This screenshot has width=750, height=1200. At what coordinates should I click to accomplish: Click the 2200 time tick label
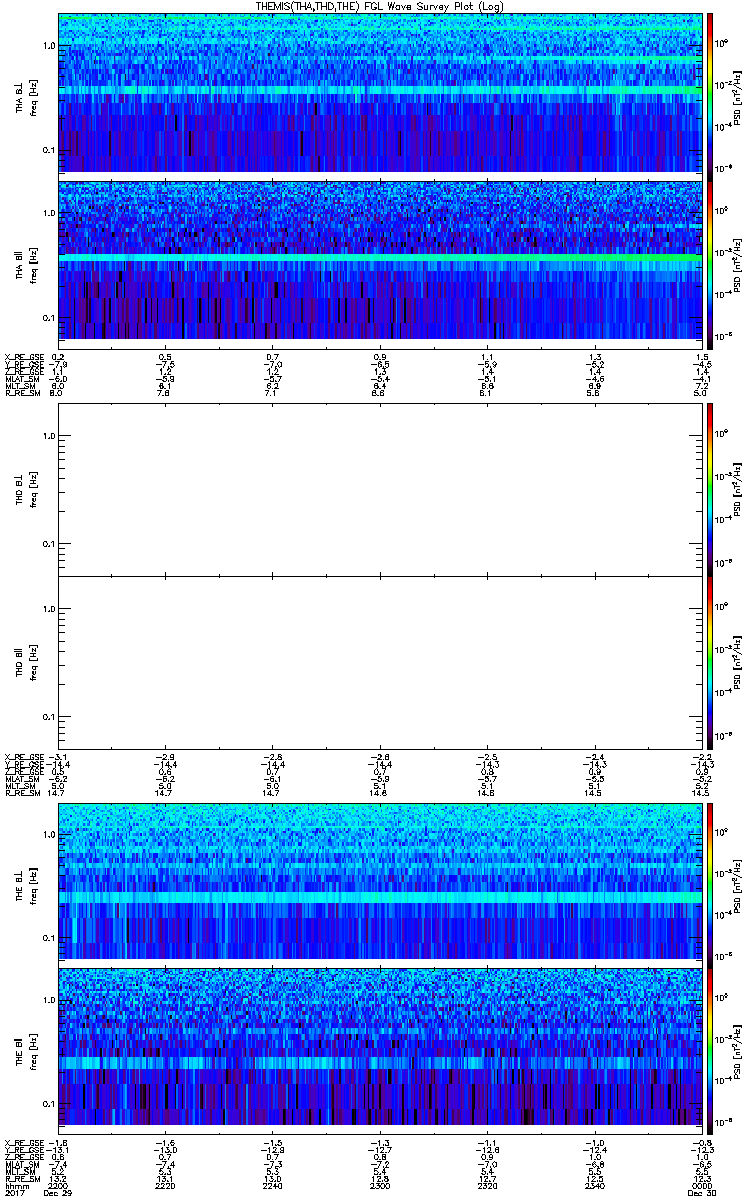pos(58,1187)
